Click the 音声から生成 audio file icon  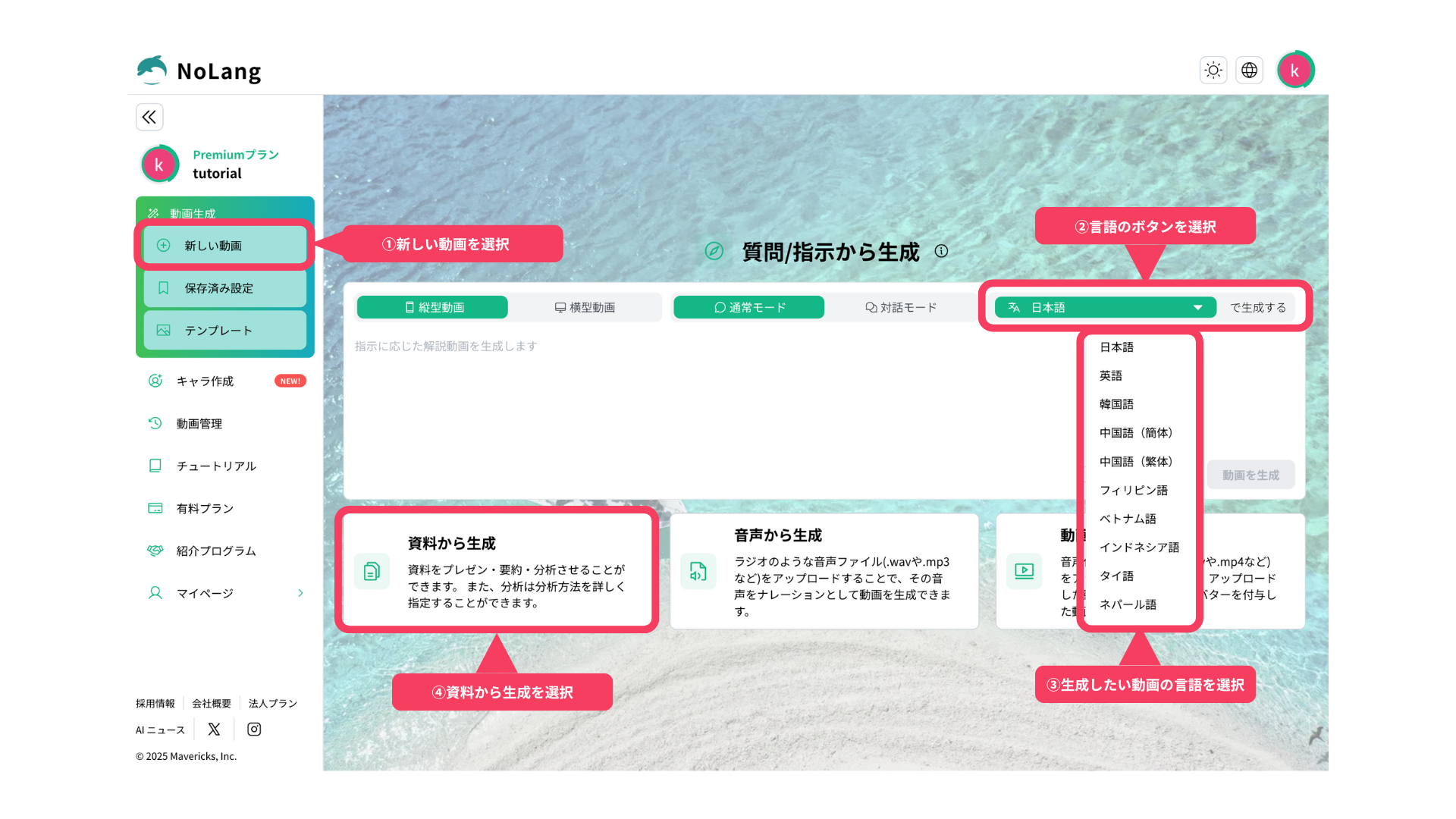point(698,571)
